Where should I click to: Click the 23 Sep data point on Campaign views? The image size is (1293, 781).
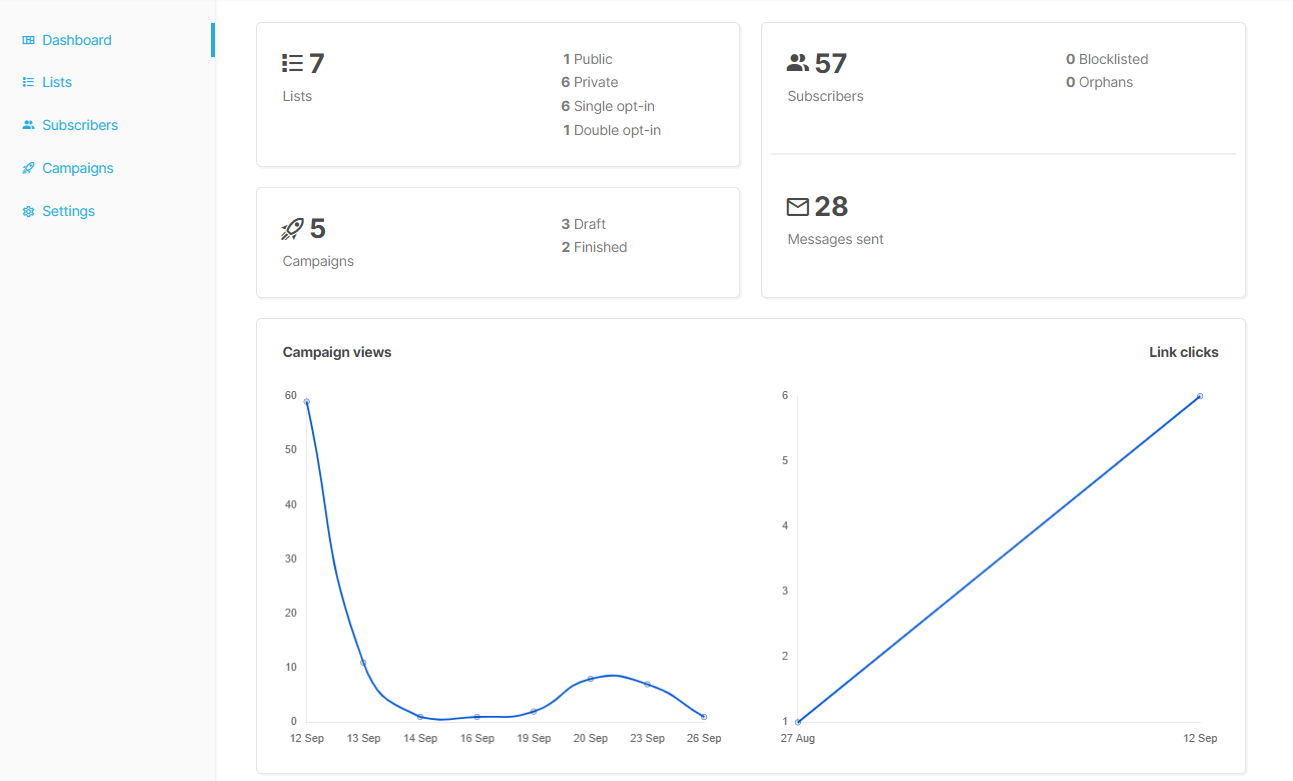click(647, 684)
